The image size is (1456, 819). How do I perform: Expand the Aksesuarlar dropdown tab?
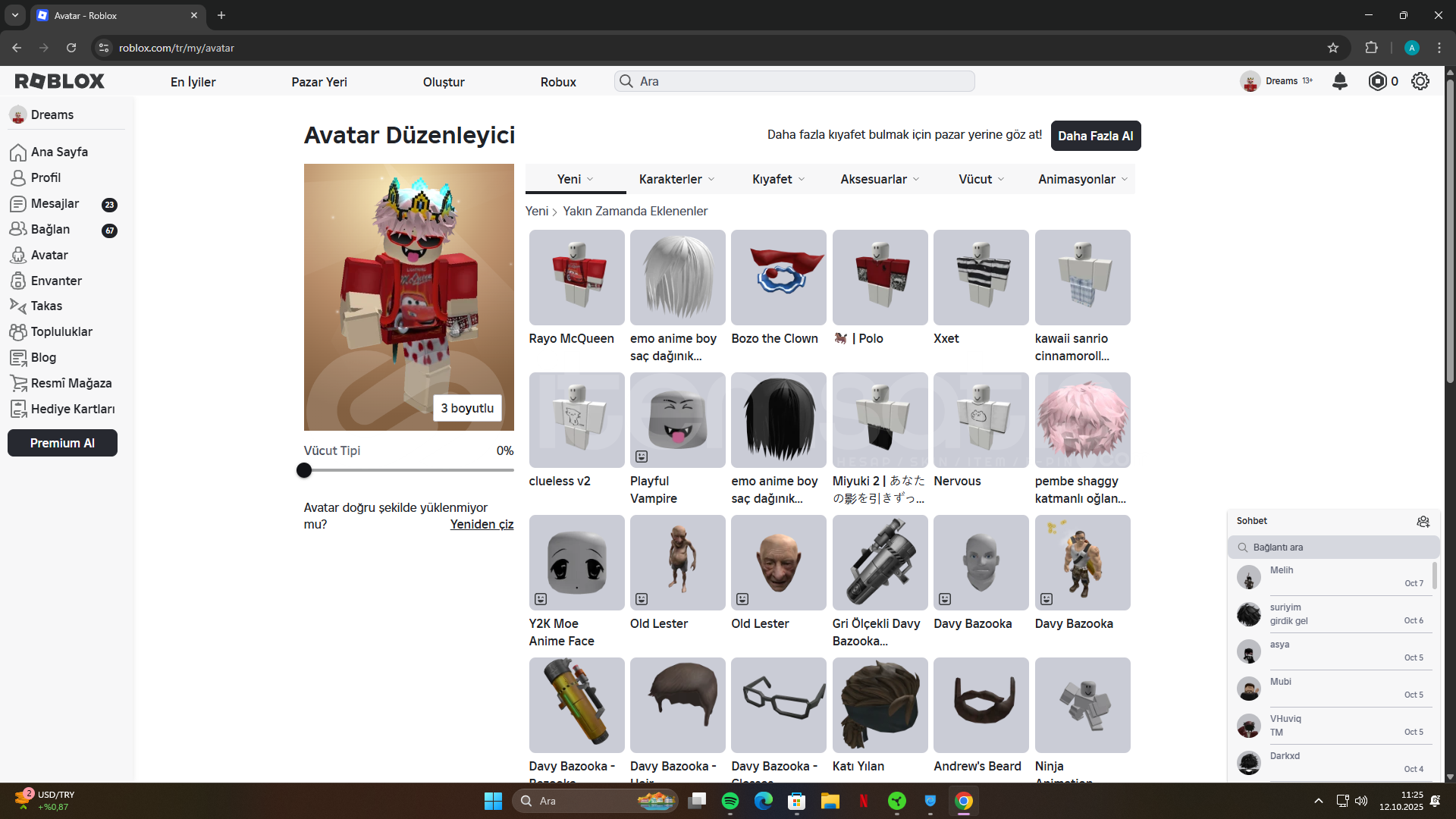(x=880, y=179)
